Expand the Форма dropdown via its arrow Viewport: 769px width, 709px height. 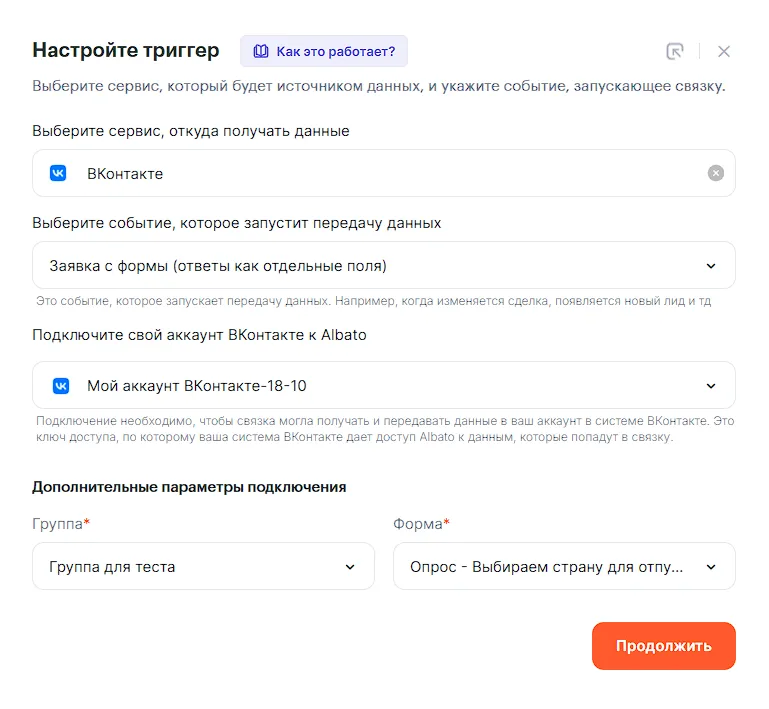tap(711, 567)
